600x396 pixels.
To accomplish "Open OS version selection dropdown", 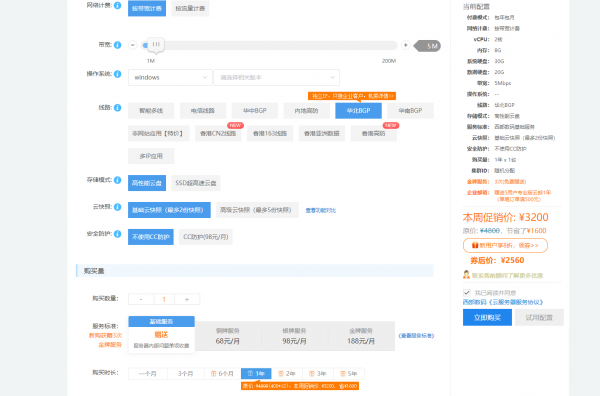I will pos(277,77).
